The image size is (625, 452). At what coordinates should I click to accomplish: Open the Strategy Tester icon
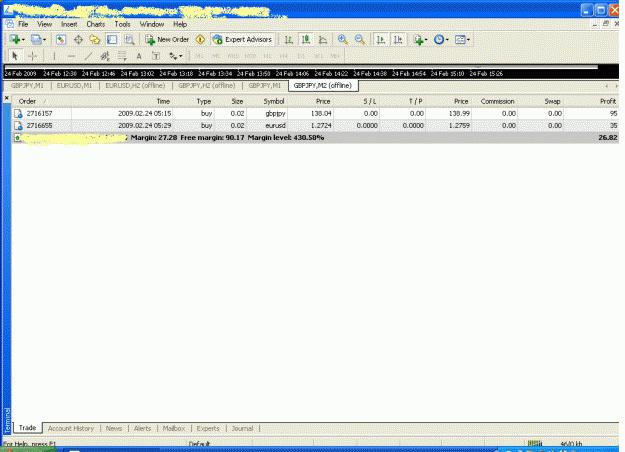[x=129, y=39]
